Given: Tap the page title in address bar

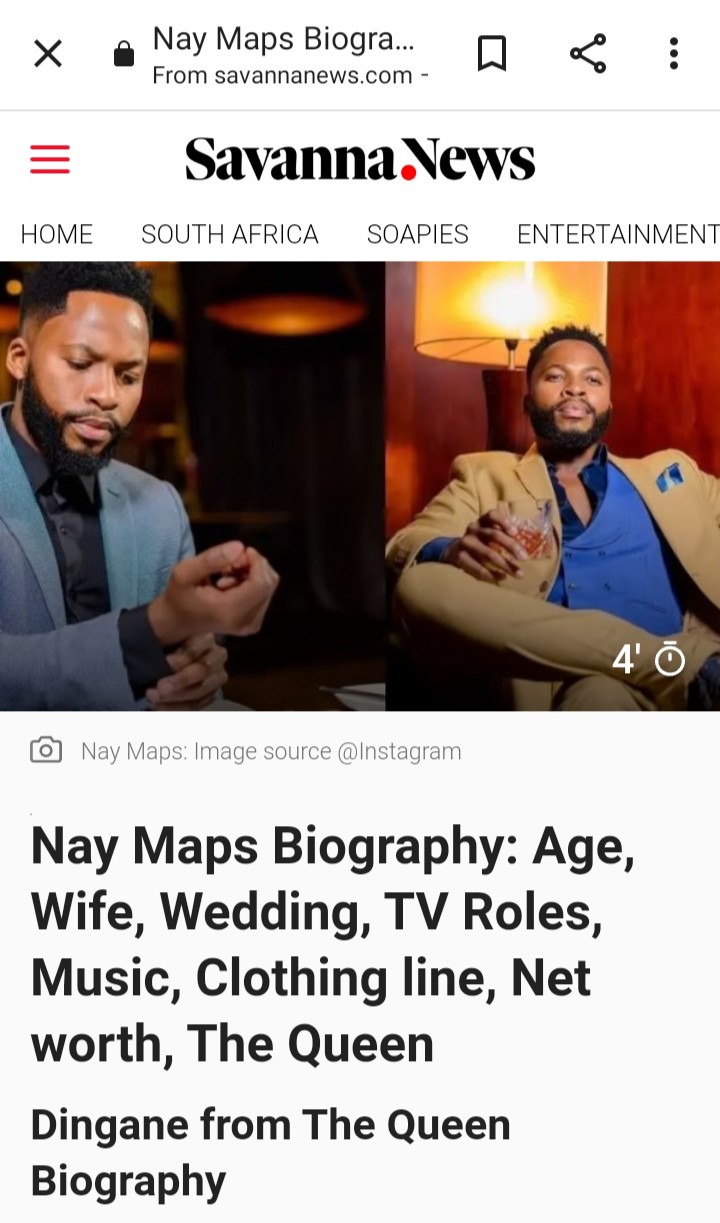Looking at the screenshot, I should [x=283, y=40].
